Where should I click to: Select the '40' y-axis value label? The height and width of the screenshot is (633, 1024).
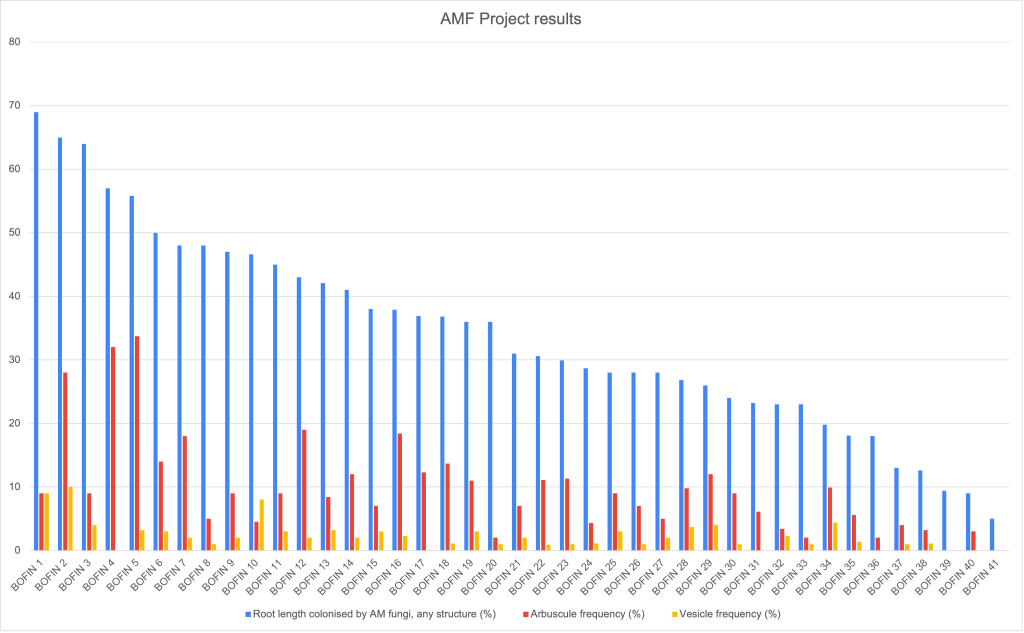coord(15,296)
